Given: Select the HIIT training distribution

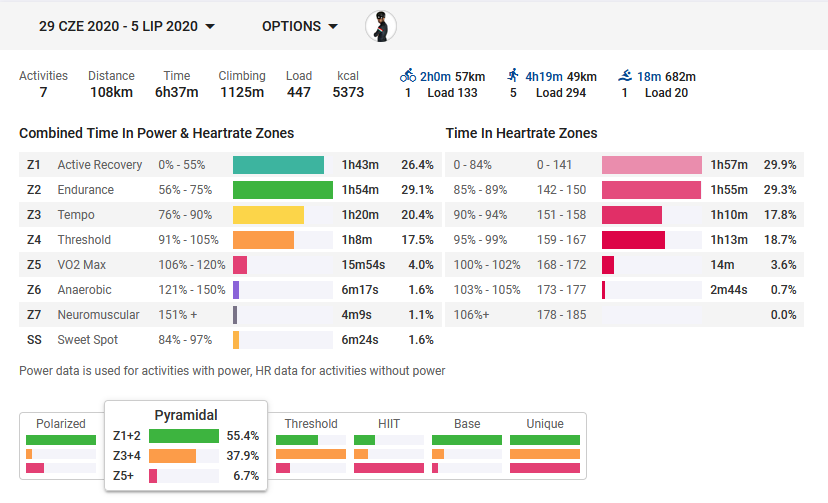Looking at the screenshot, I should [389, 446].
